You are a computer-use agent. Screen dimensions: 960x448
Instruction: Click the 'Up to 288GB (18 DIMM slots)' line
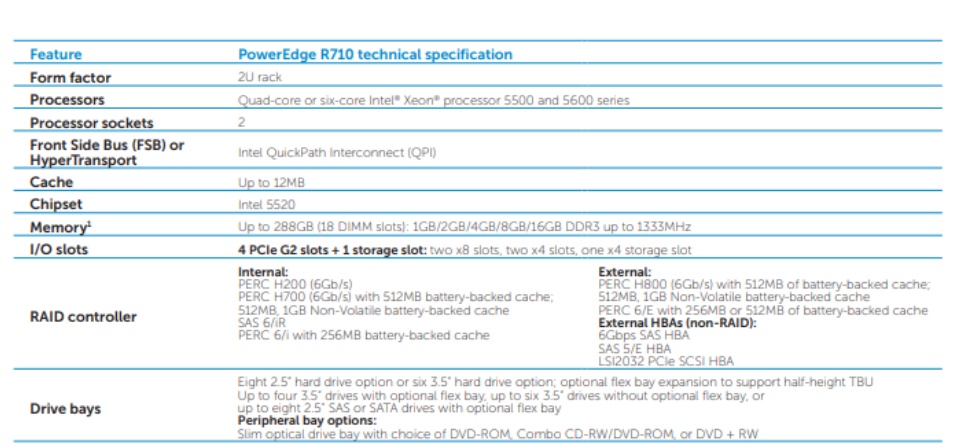[464, 227]
